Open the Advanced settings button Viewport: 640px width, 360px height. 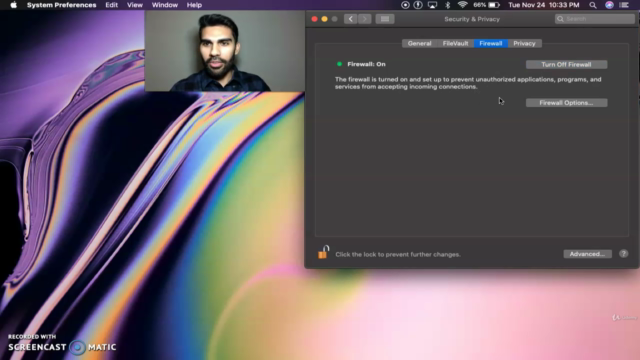pos(587,254)
